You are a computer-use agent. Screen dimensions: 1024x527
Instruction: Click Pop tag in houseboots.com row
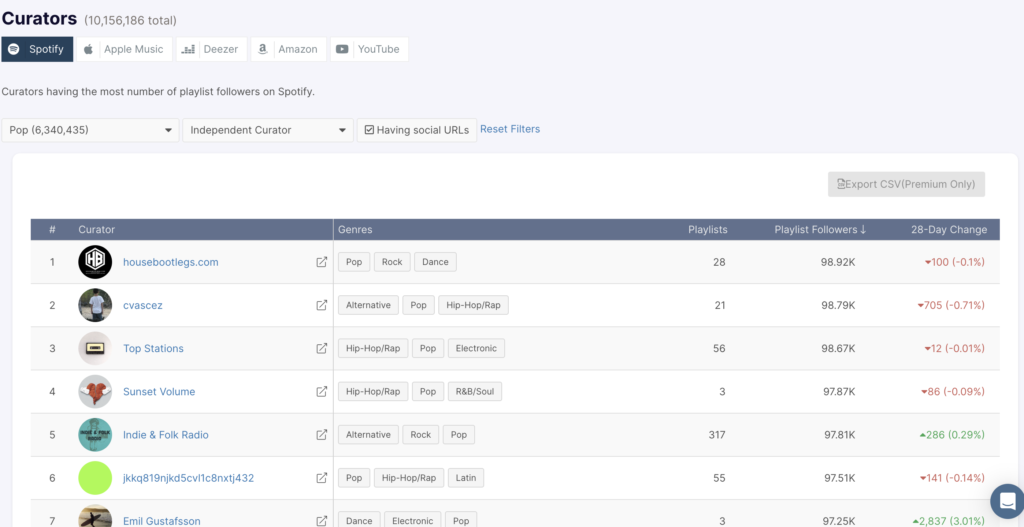[x=354, y=262]
